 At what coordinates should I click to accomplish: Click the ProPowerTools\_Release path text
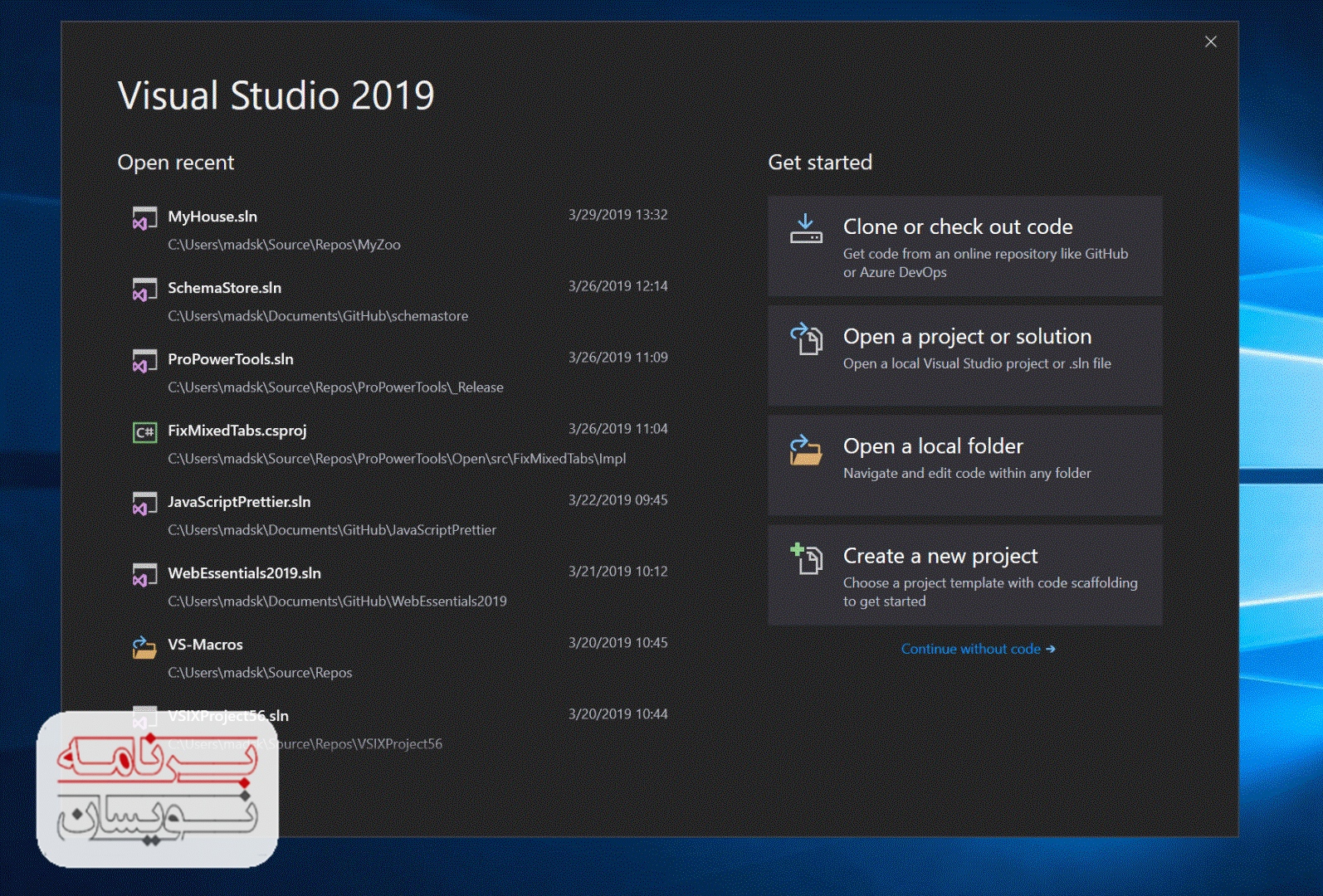[x=335, y=387]
